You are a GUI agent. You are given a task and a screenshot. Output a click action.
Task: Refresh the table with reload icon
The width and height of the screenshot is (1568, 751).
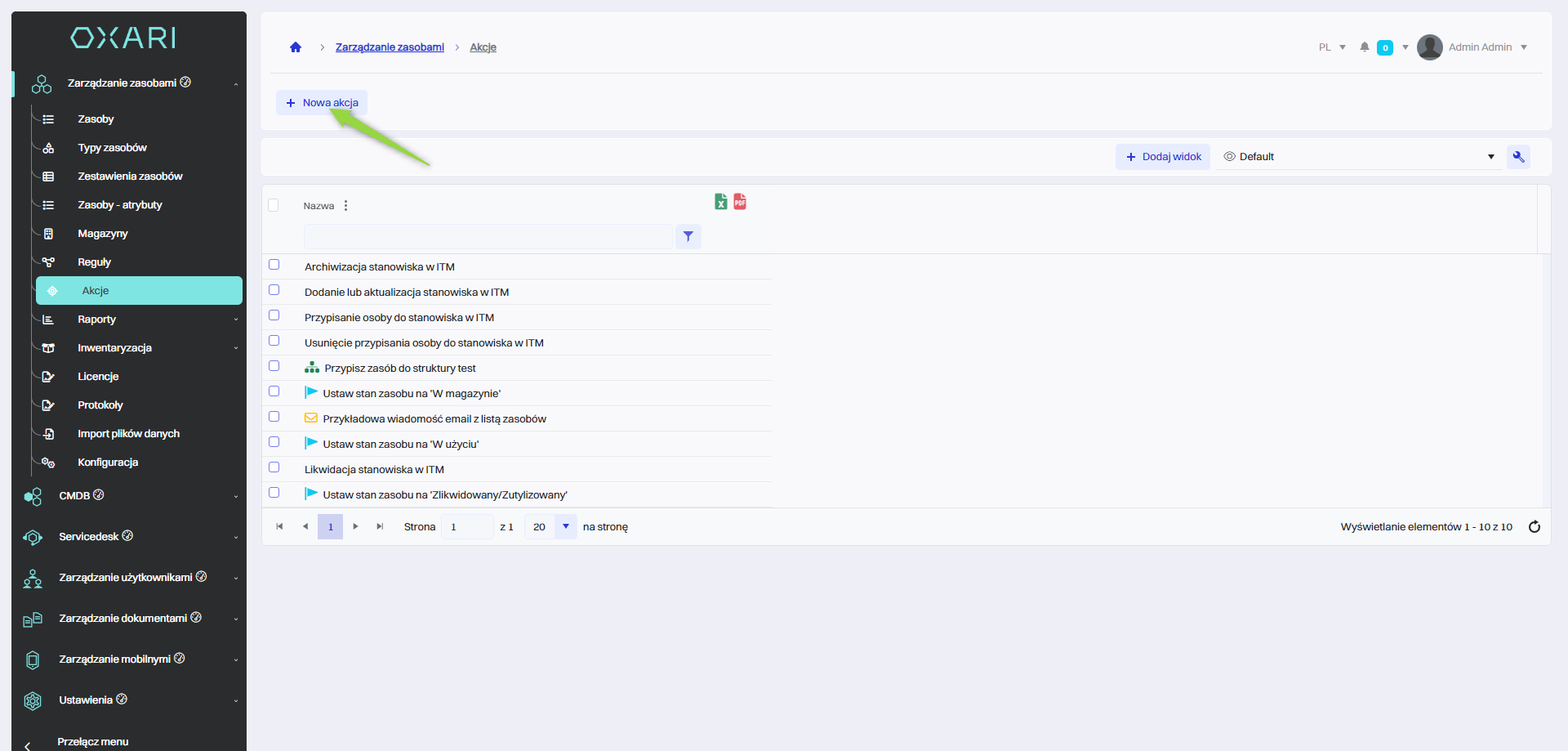click(x=1534, y=527)
